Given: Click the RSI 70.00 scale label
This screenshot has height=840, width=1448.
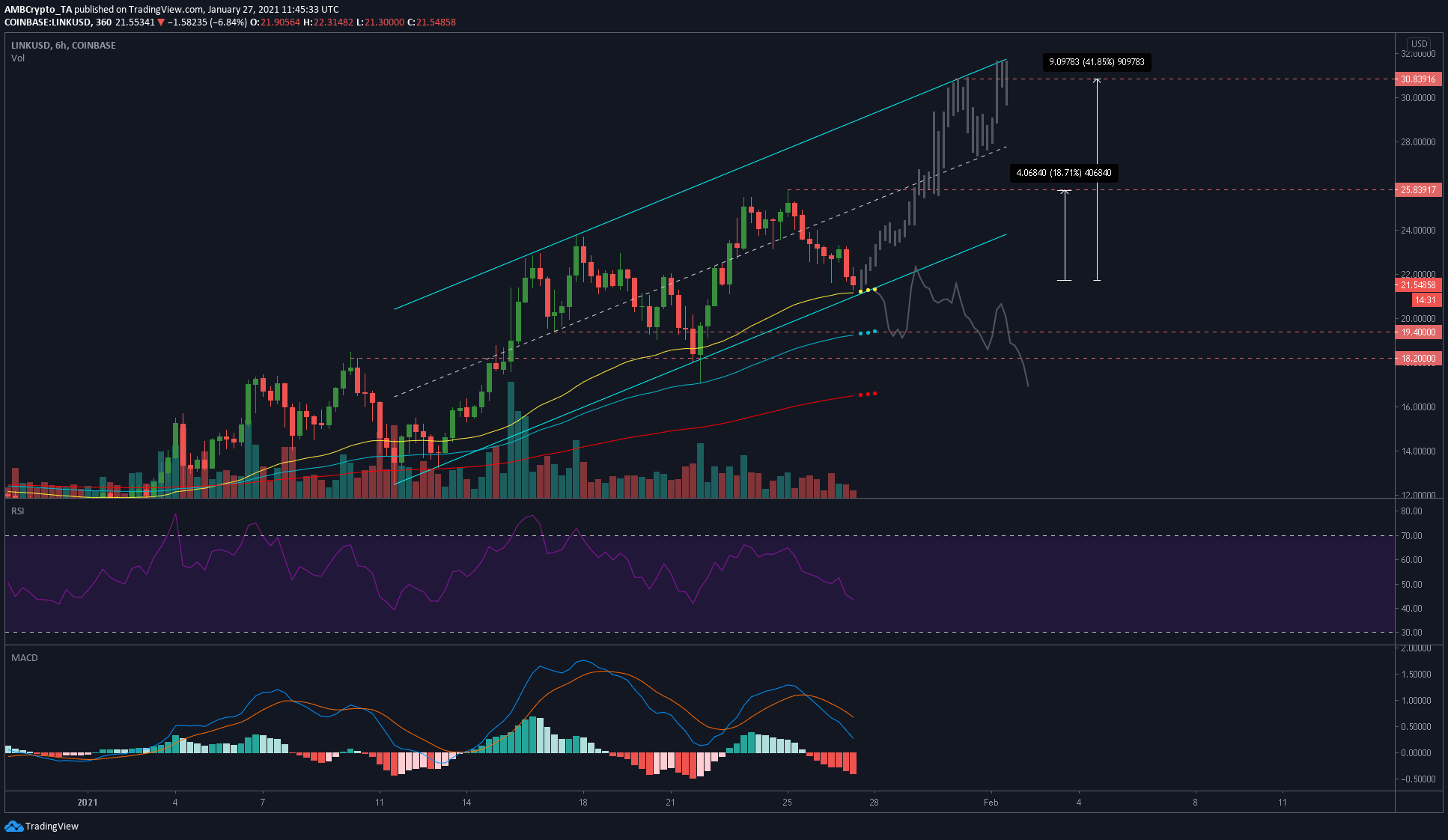Looking at the screenshot, I should [x=1411, y=535].
